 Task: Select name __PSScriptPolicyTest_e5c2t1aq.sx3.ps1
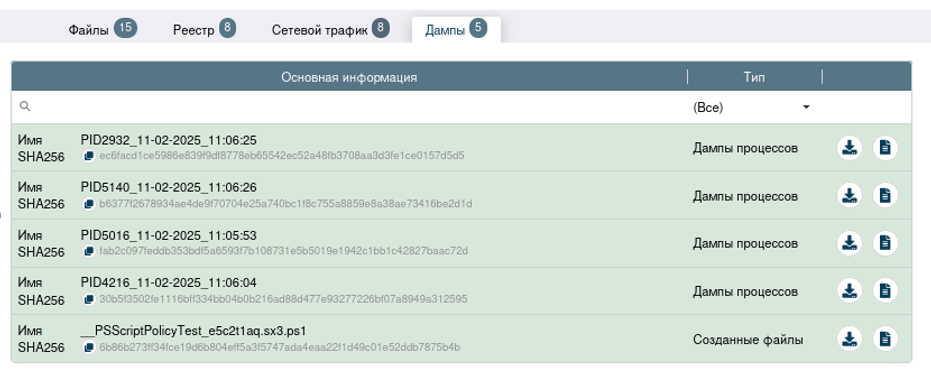[x=194, y=331]
